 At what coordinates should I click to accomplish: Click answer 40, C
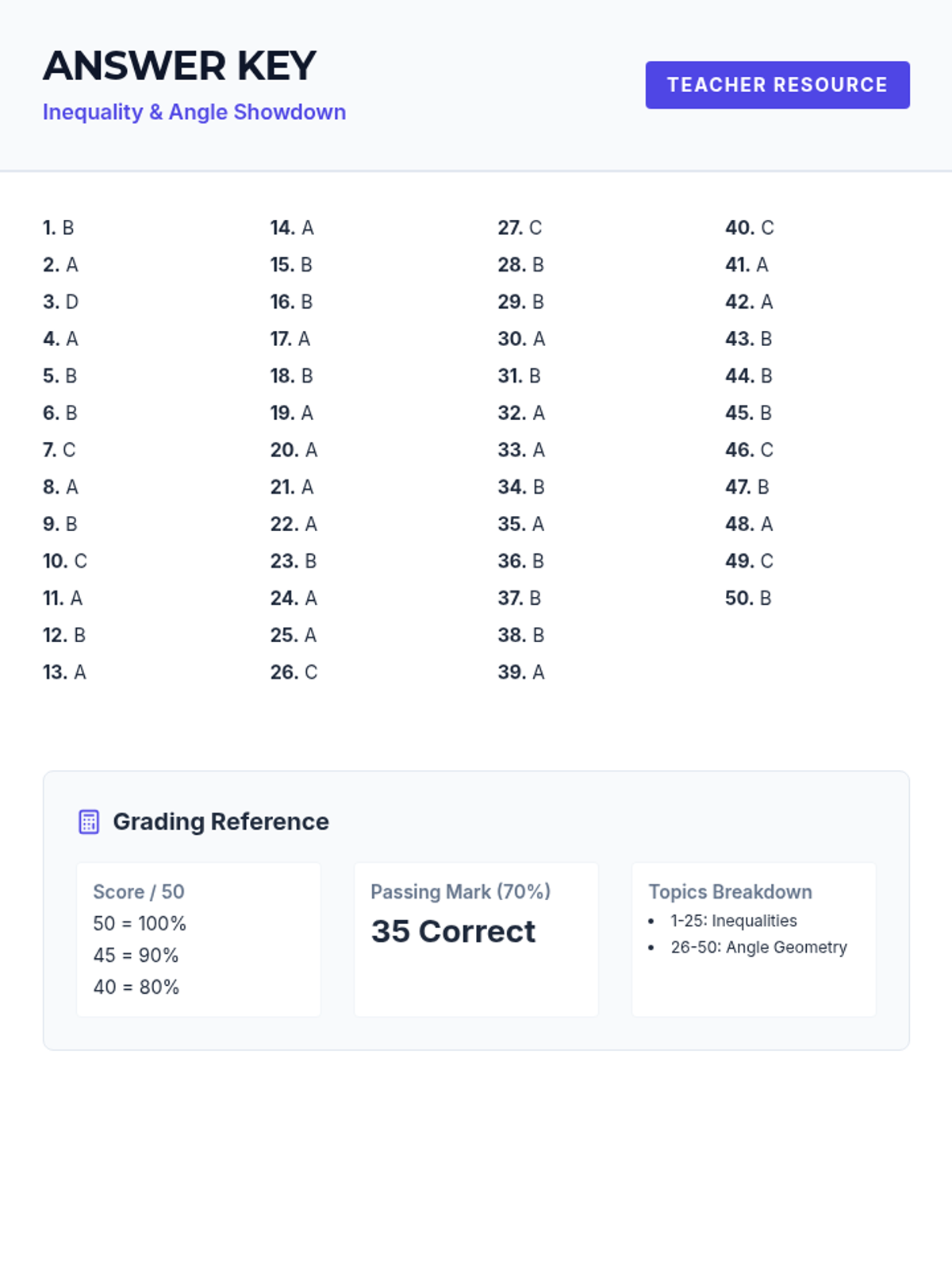click(749, 228)
